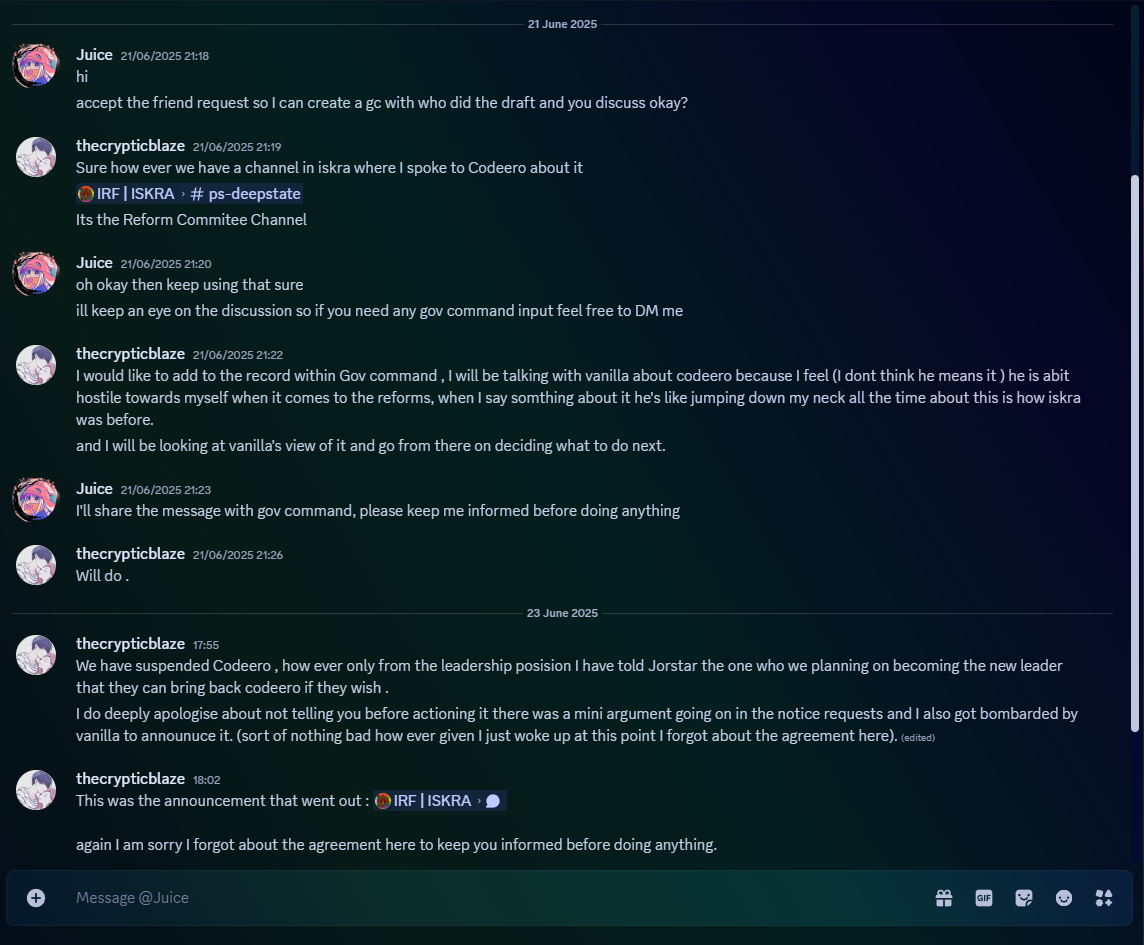Open the IRF | ISKRA ps-deepstate channel link
1144x945 pixels.
point(189,193)
